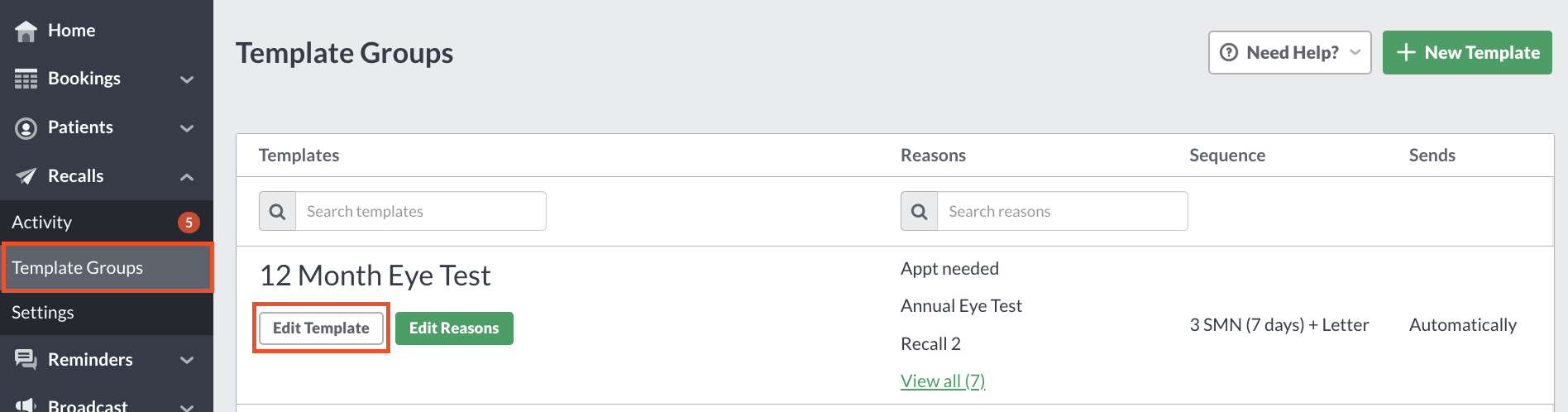Open the View all (7) link
Image resolution: width=1568 pixels, height=412 pixels.
(x=943, y=381)
